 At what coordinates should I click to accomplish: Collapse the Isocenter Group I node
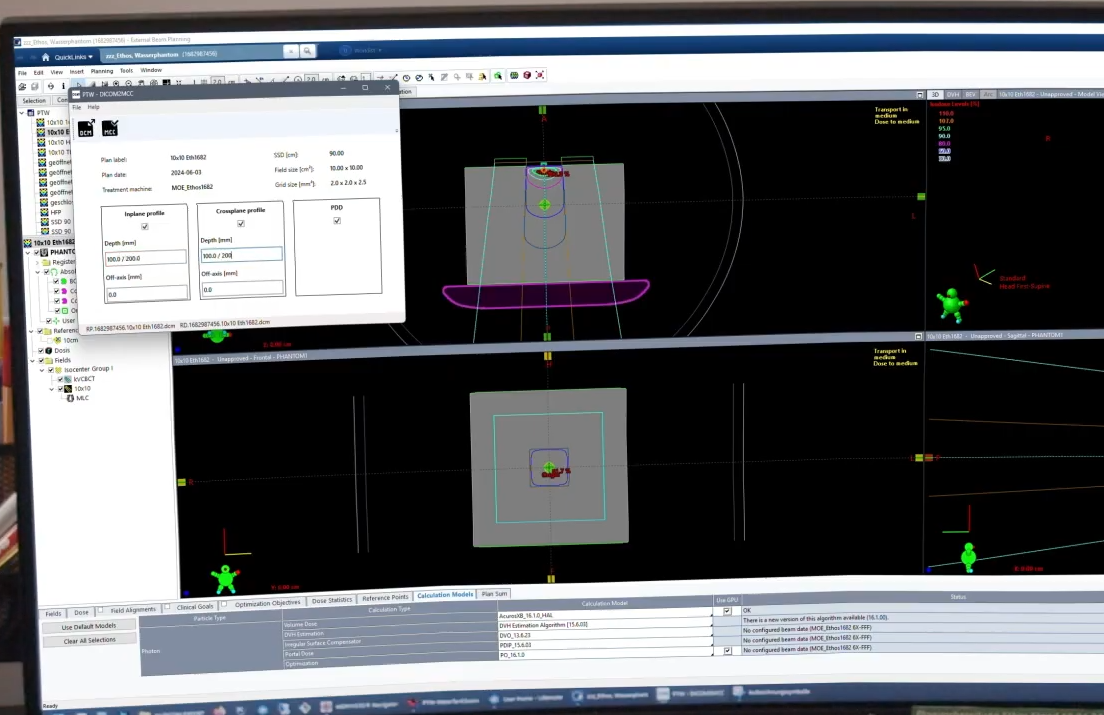(x=43, y=369)
